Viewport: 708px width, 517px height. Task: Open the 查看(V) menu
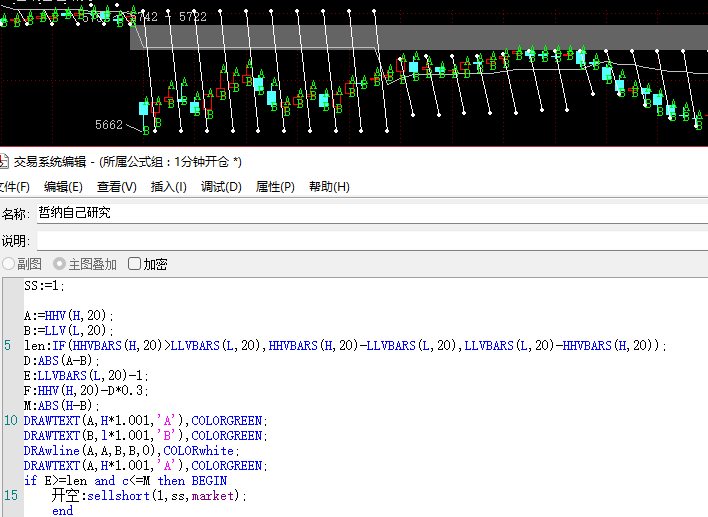coord(116,186)
